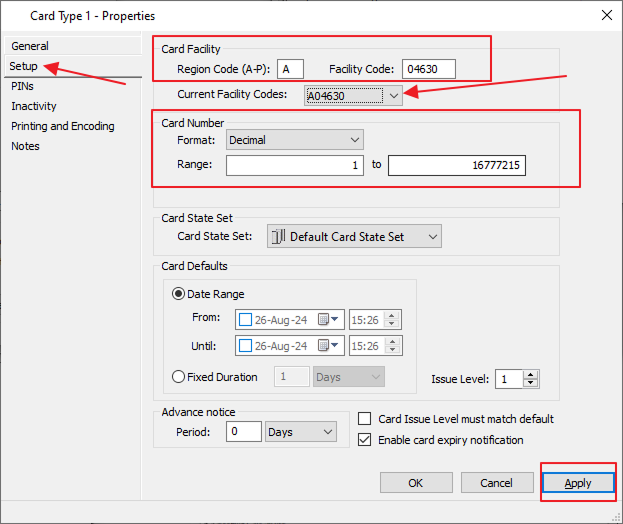Screen dimensions: 623x524
Task: Click the Apply button
Action: (577, 483)
